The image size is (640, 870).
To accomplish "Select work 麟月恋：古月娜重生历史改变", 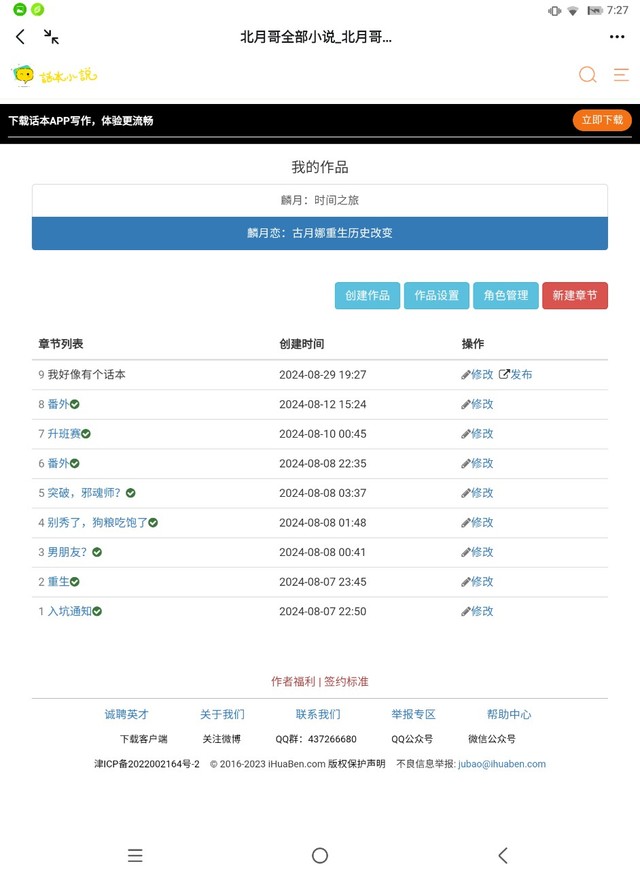I will [x=320, y=233].
